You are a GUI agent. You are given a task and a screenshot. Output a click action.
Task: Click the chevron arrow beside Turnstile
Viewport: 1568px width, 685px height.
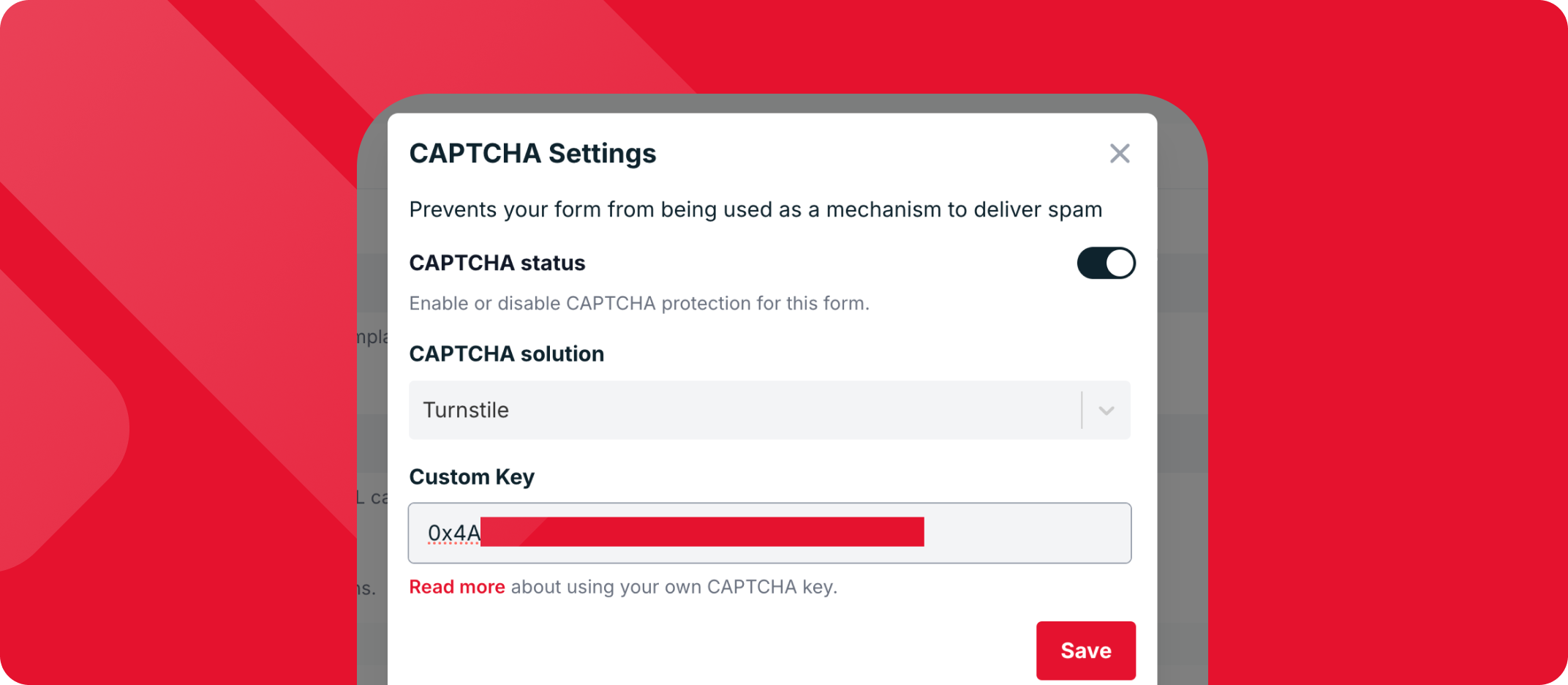click(1107, 411)
